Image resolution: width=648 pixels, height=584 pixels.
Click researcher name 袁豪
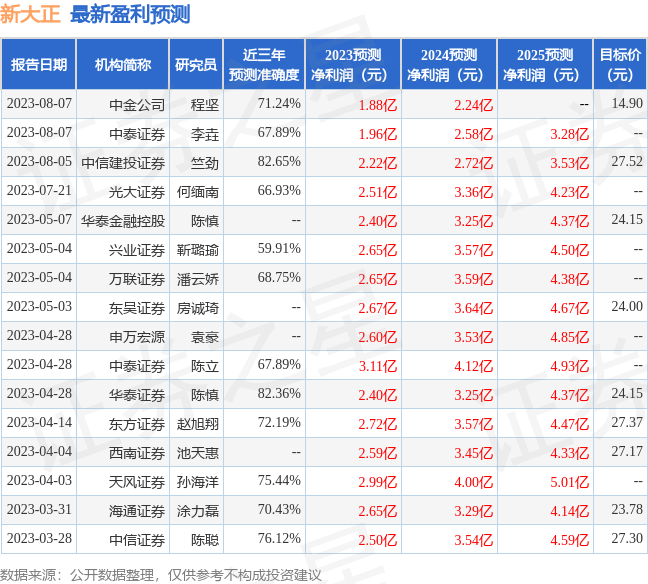[205, 336]
